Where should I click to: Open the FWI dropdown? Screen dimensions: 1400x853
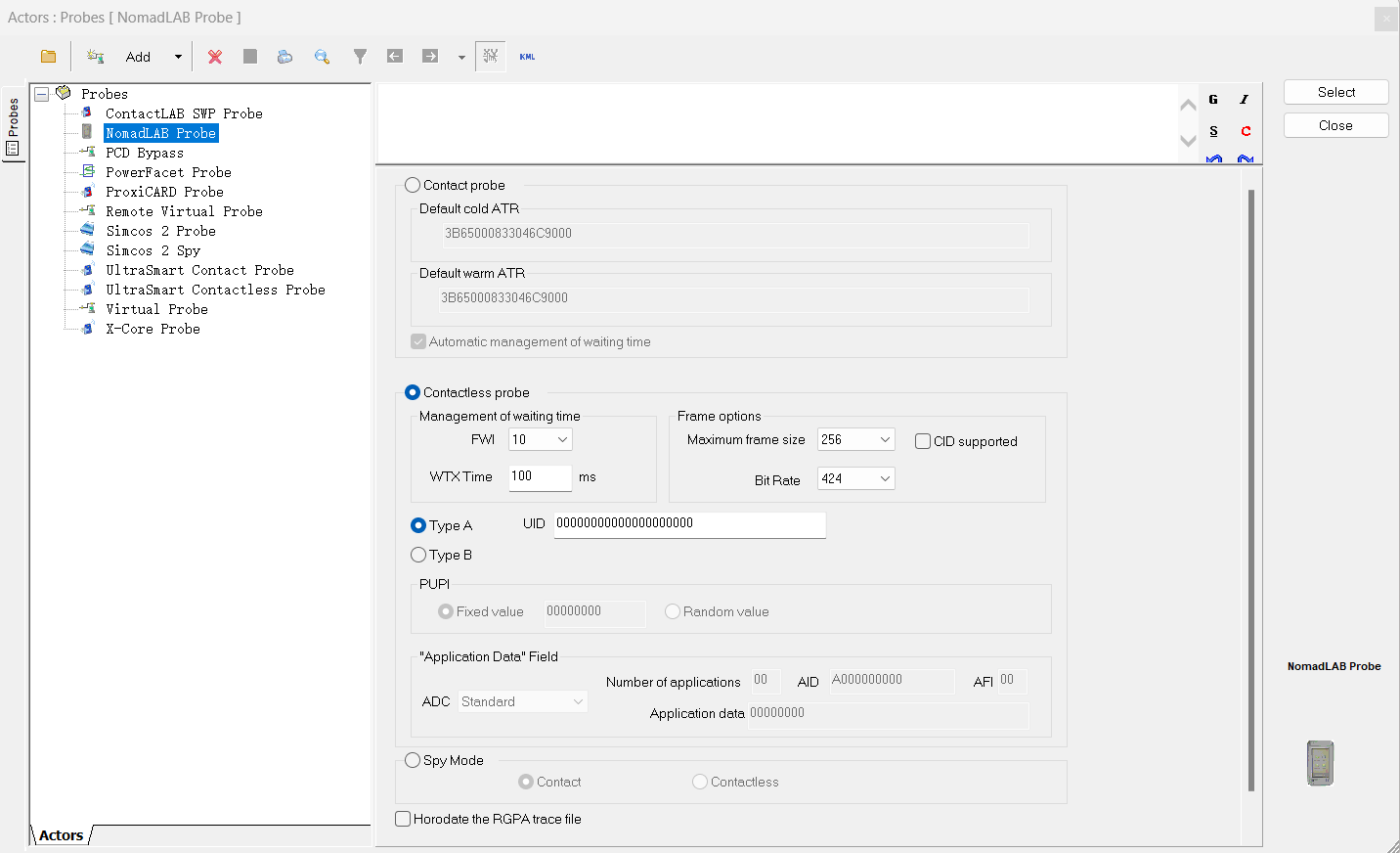pos(541,440)
